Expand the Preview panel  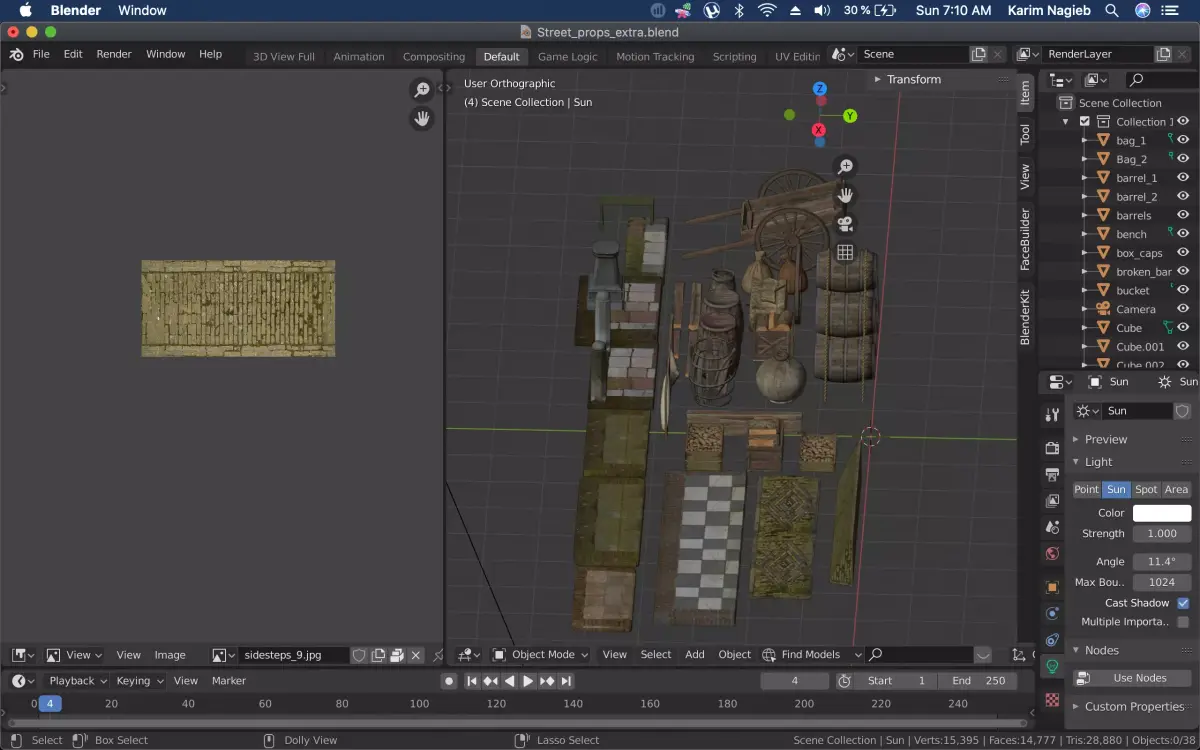[1105, 439]
